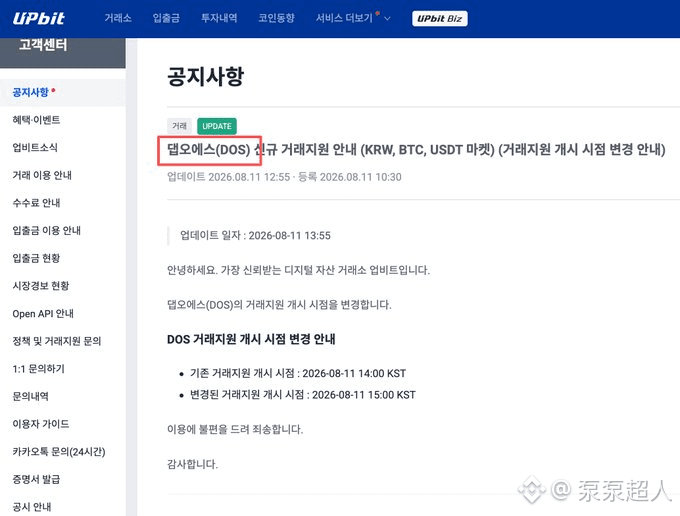
Task: Open 이용자 가이드 sidebar item
Action: (x=41, y=424)
